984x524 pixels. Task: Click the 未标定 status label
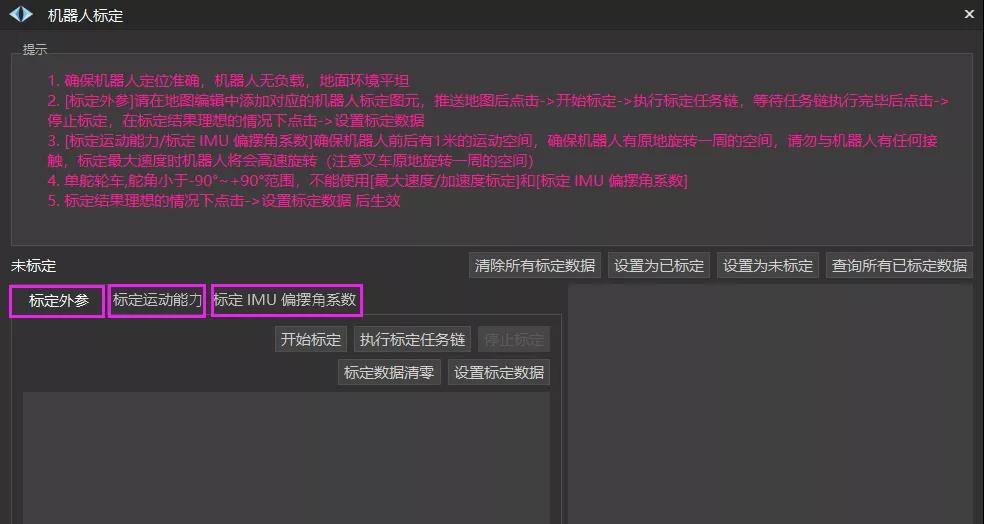tap(34, 266)
